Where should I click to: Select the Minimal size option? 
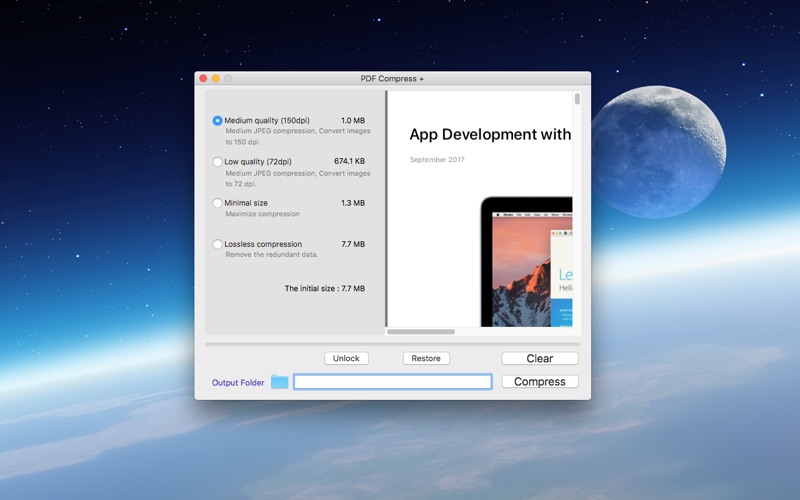[217, 203]
